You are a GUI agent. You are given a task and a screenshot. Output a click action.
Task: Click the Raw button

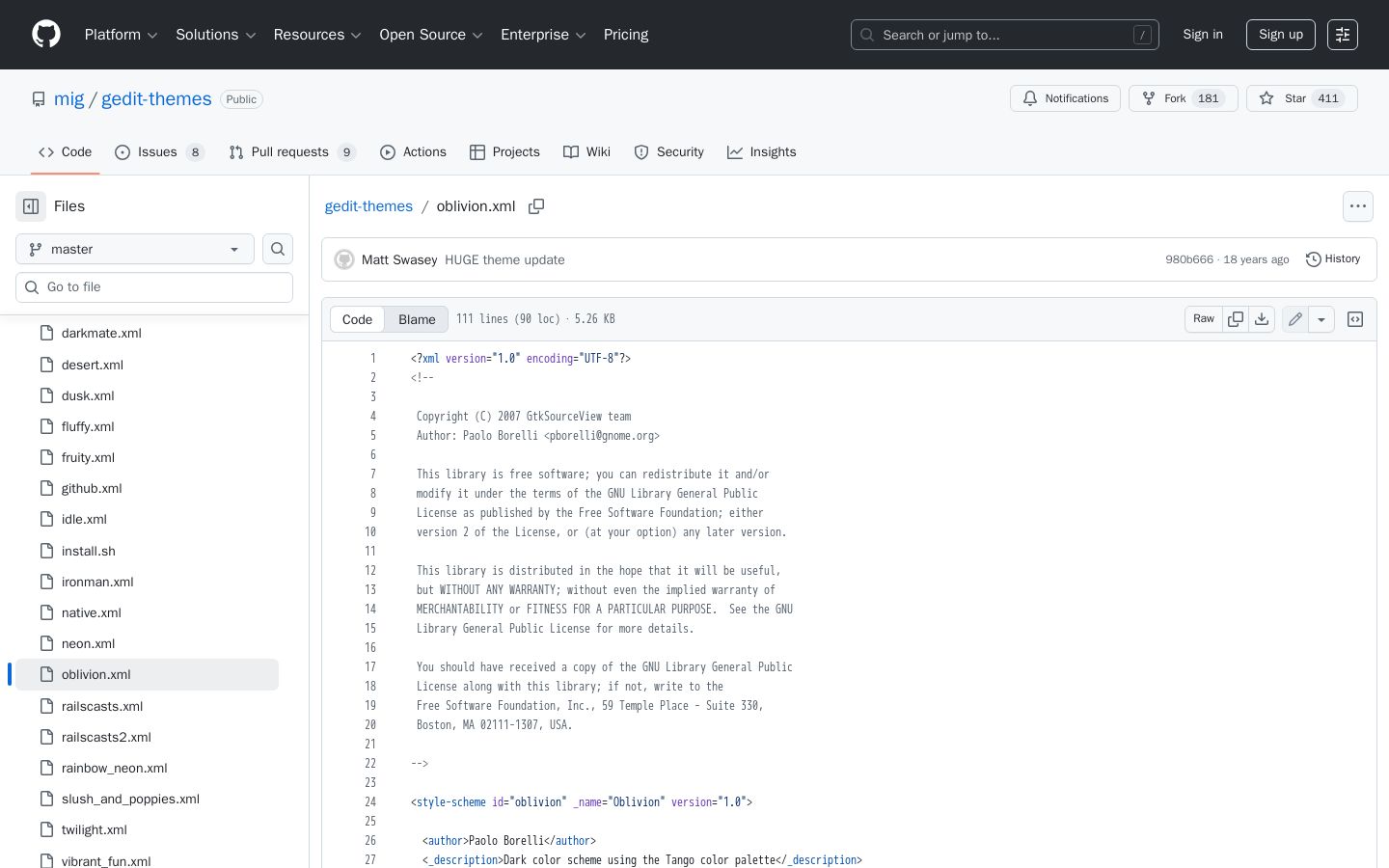[1204, 319]
